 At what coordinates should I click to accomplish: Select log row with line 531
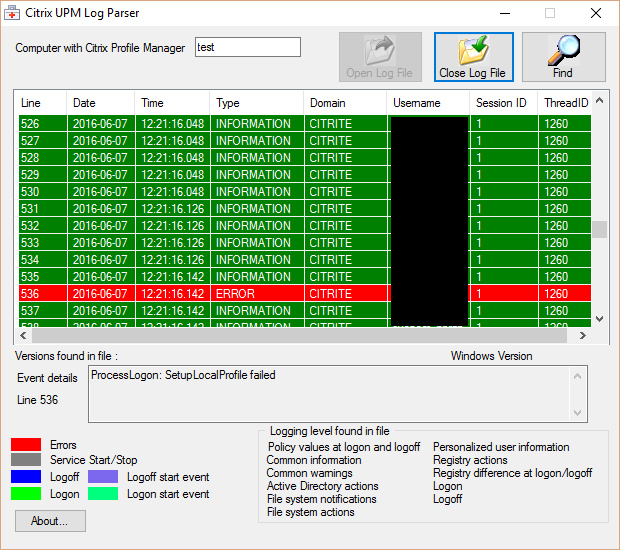click(305, 208)
